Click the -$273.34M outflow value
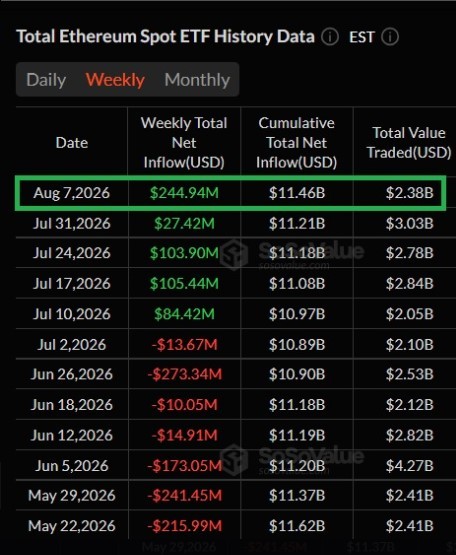The image size is (456, 555). (x=184, y=374)
